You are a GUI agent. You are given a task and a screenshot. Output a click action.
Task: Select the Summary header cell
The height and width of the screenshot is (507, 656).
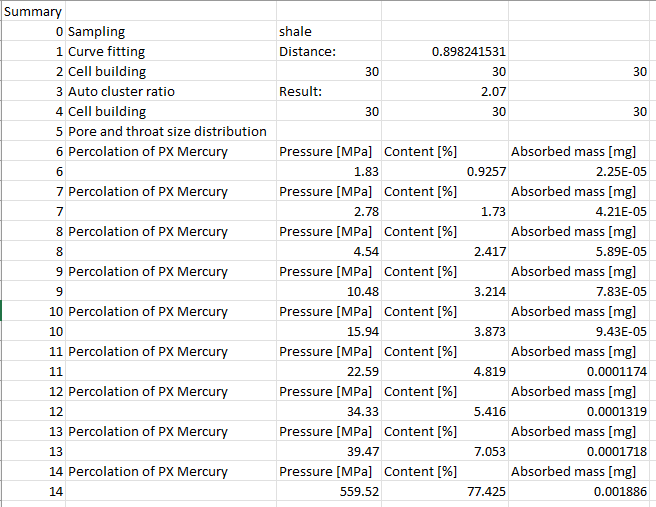[x=33, y=12]
